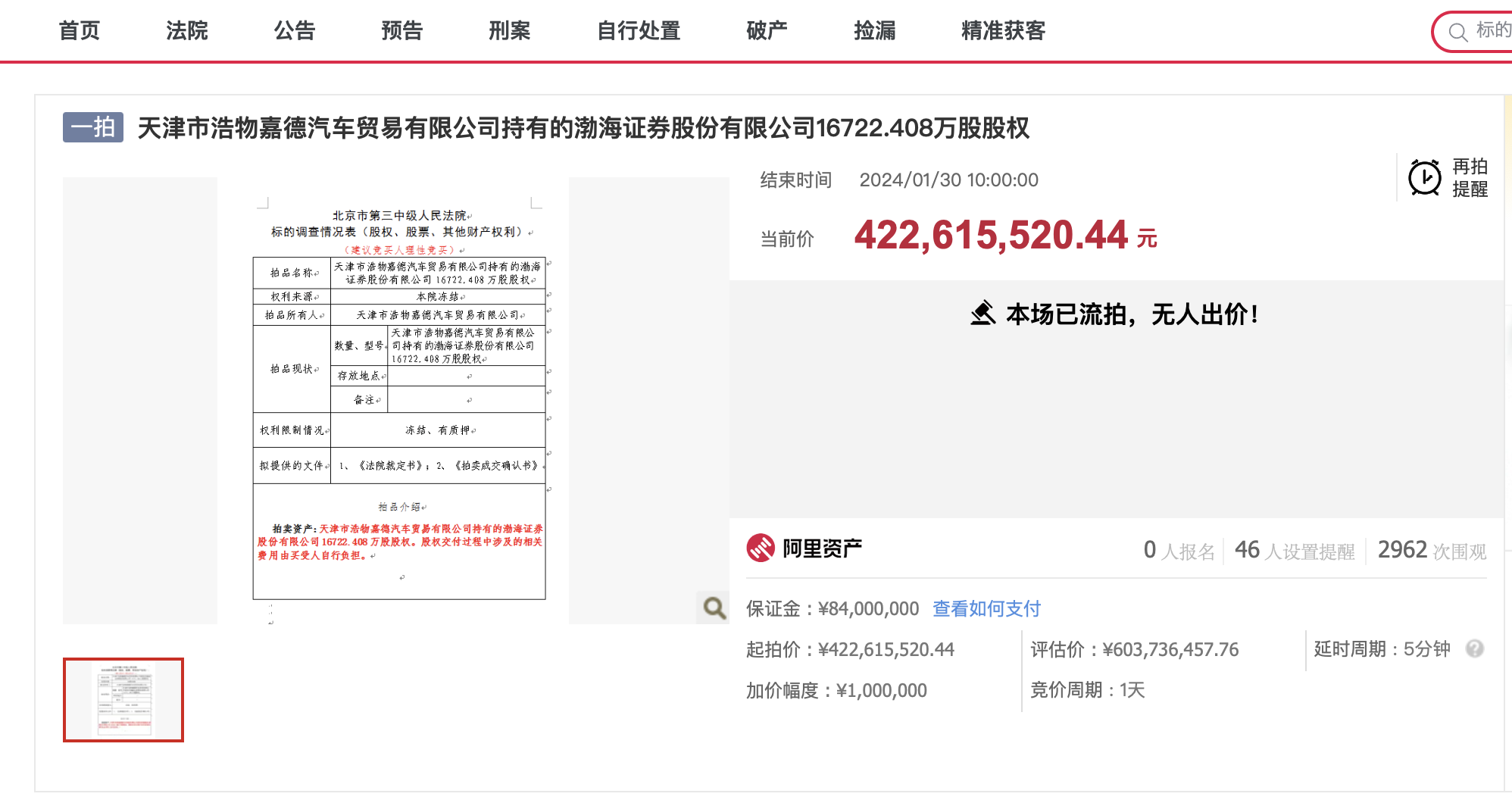1512x803 pixels.
Task: Open the 精准获客 menu item
Action: coord(1003,30)
